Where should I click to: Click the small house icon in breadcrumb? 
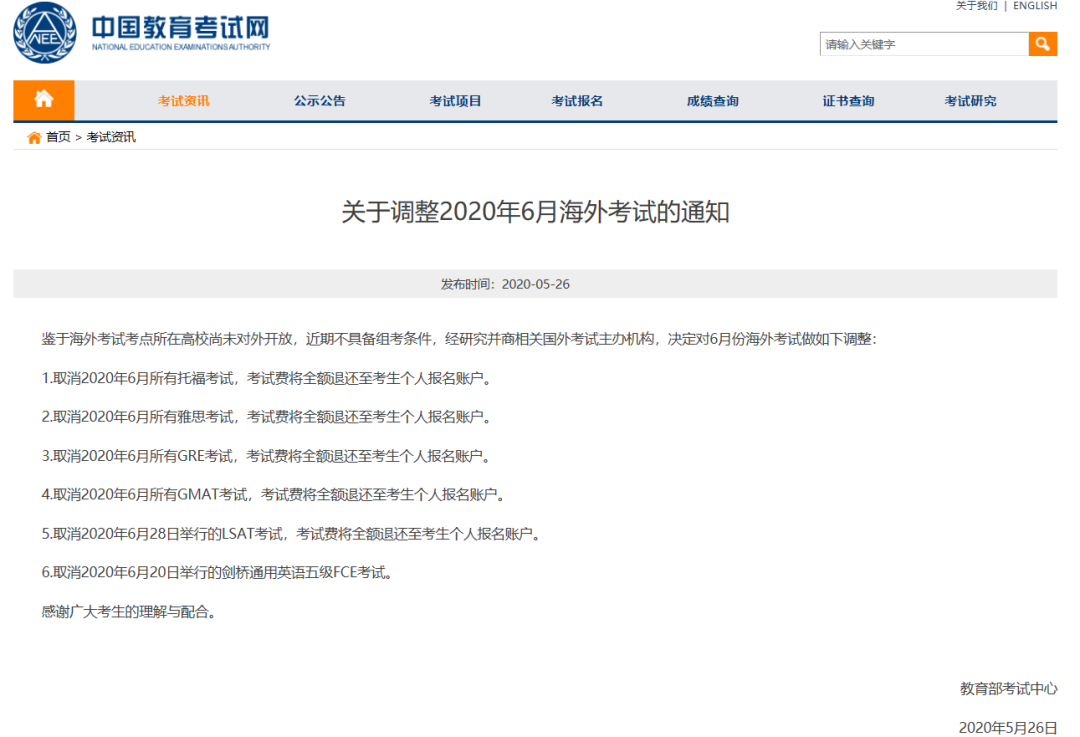click(x=34, y=138)
